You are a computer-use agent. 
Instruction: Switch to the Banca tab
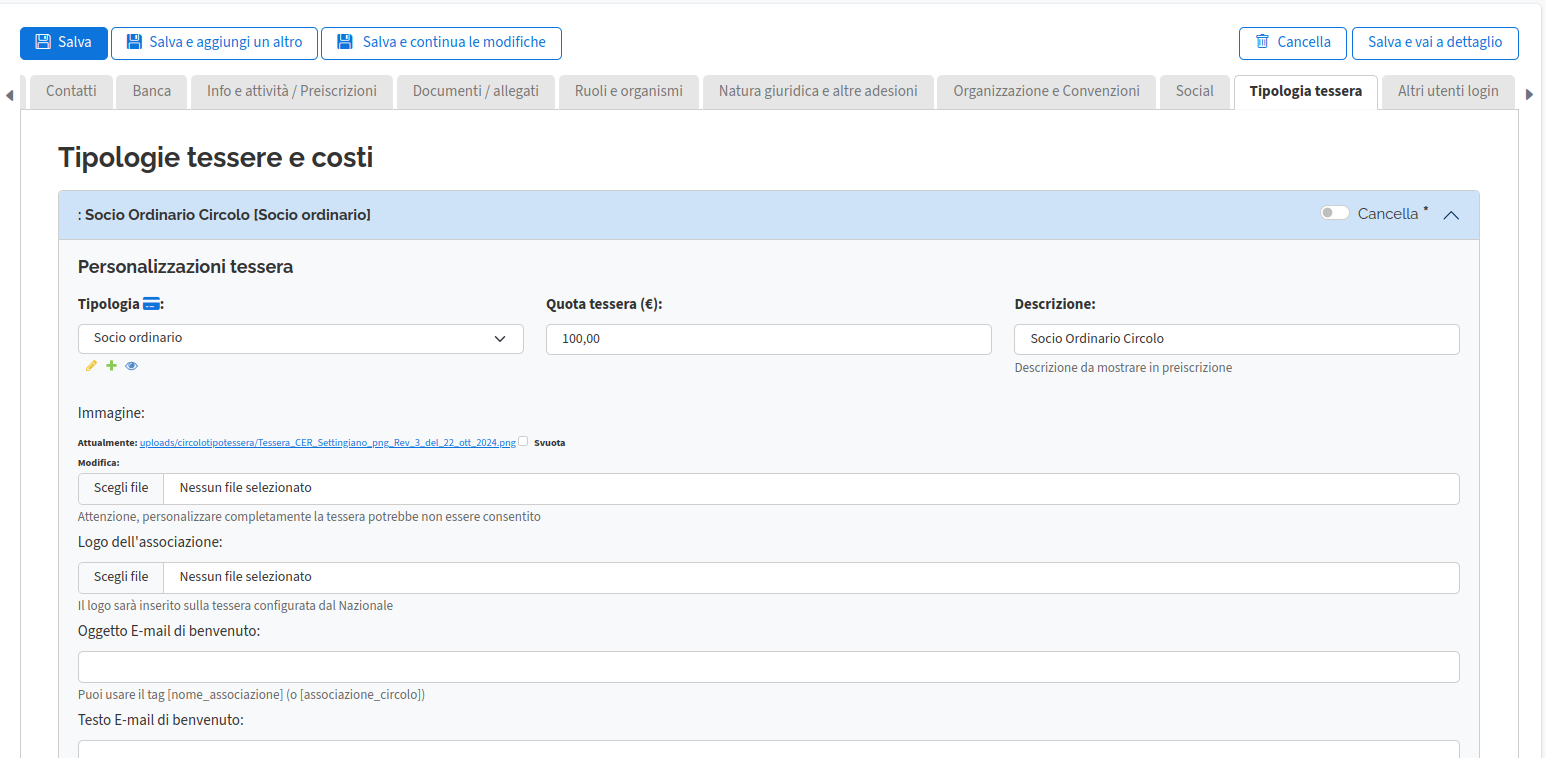152,91
